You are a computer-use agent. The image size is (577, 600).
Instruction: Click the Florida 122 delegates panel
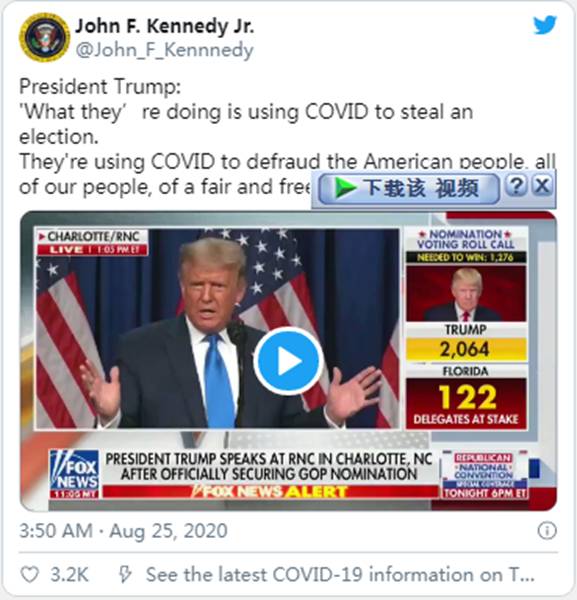click(x=466, y=398)
